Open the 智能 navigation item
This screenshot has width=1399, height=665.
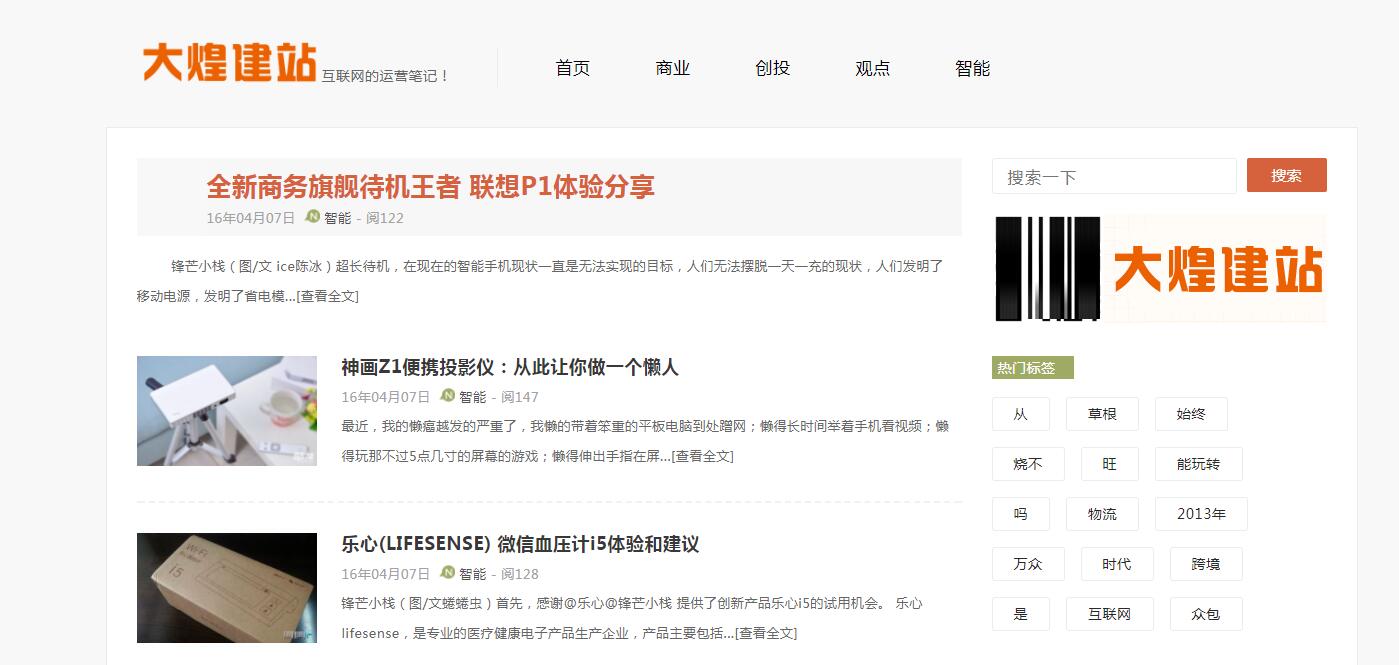(x=973, y=68)
